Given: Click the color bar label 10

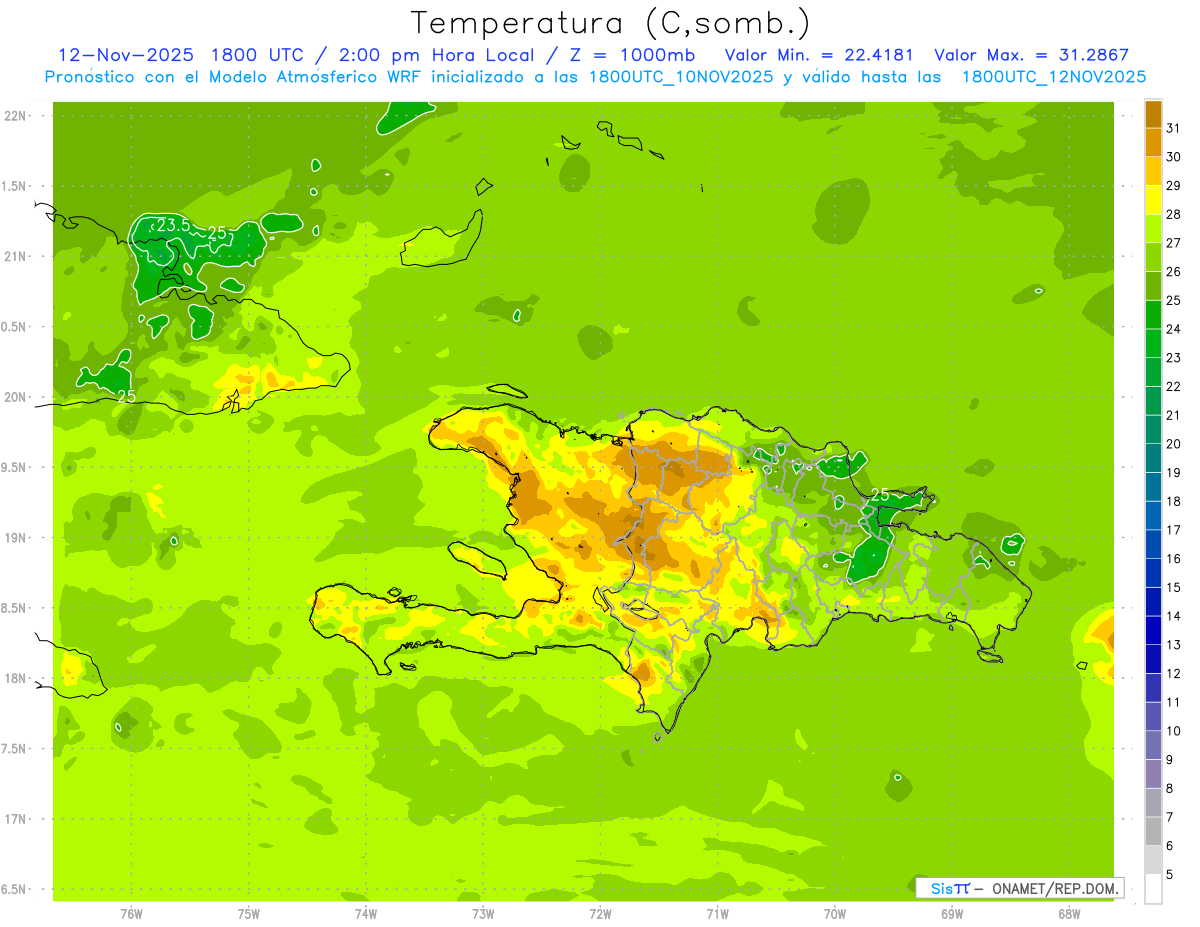Looking at the screenshot, I should pyautogui.click(x=1173, y=731).
